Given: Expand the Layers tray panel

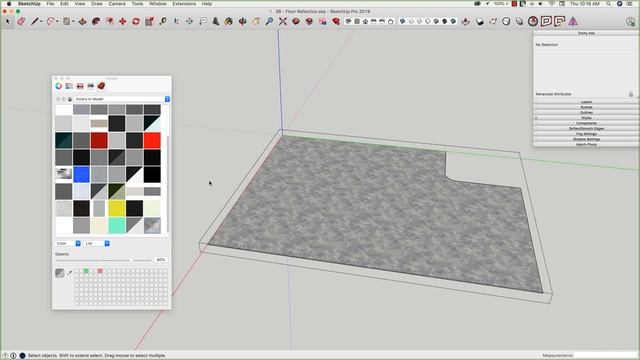Looking at the screenshot, I should pyautogui.click(x=586, y=102).
